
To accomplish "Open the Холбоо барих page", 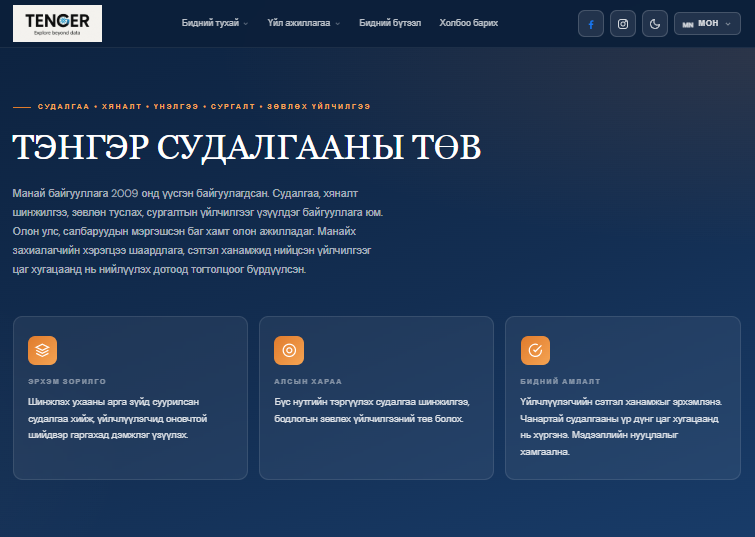I will point(469,23).
